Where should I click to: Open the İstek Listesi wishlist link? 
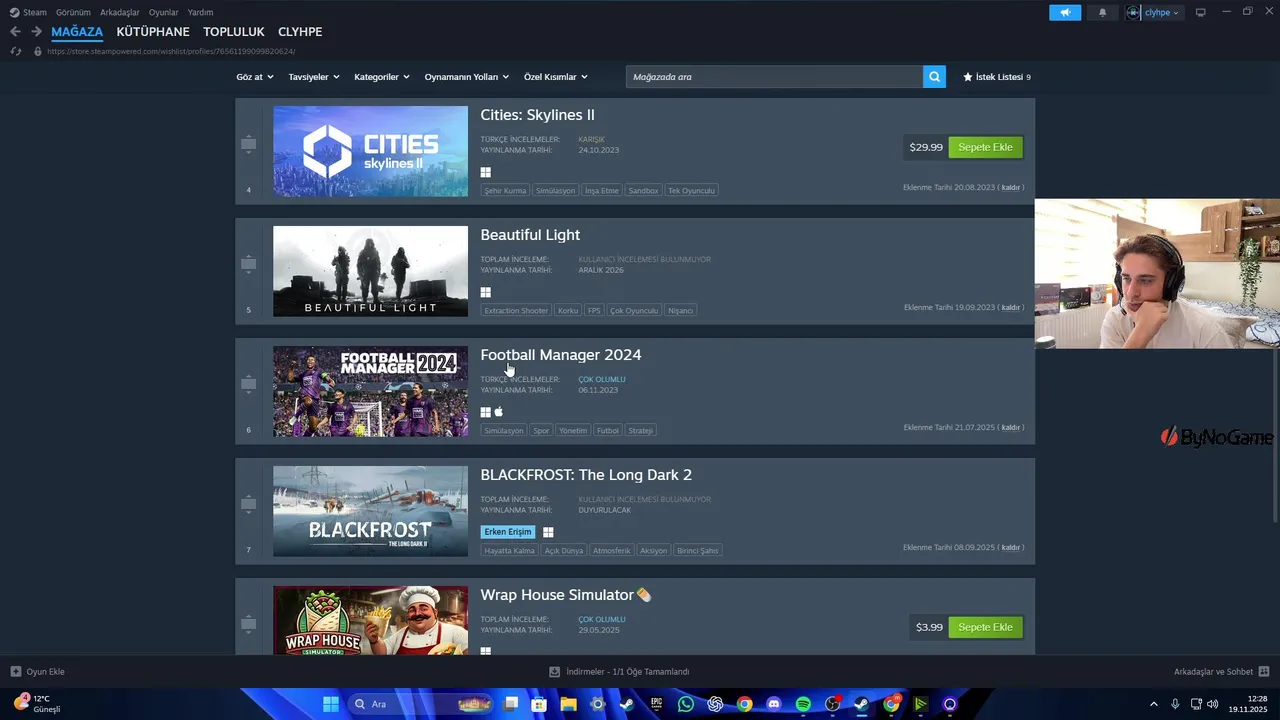point(997,77)
